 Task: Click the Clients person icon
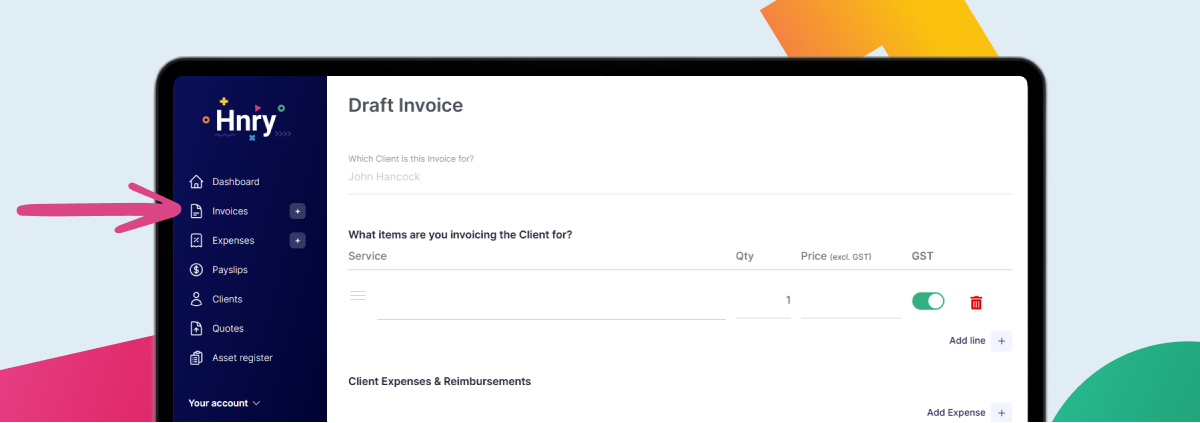click(x=196, y=299)
